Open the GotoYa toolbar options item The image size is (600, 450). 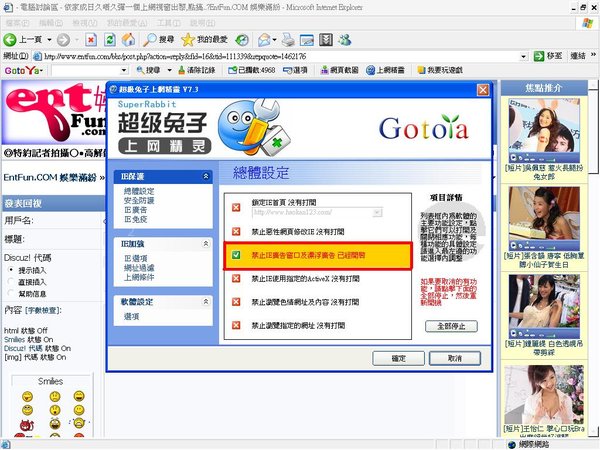coord(295,70)
